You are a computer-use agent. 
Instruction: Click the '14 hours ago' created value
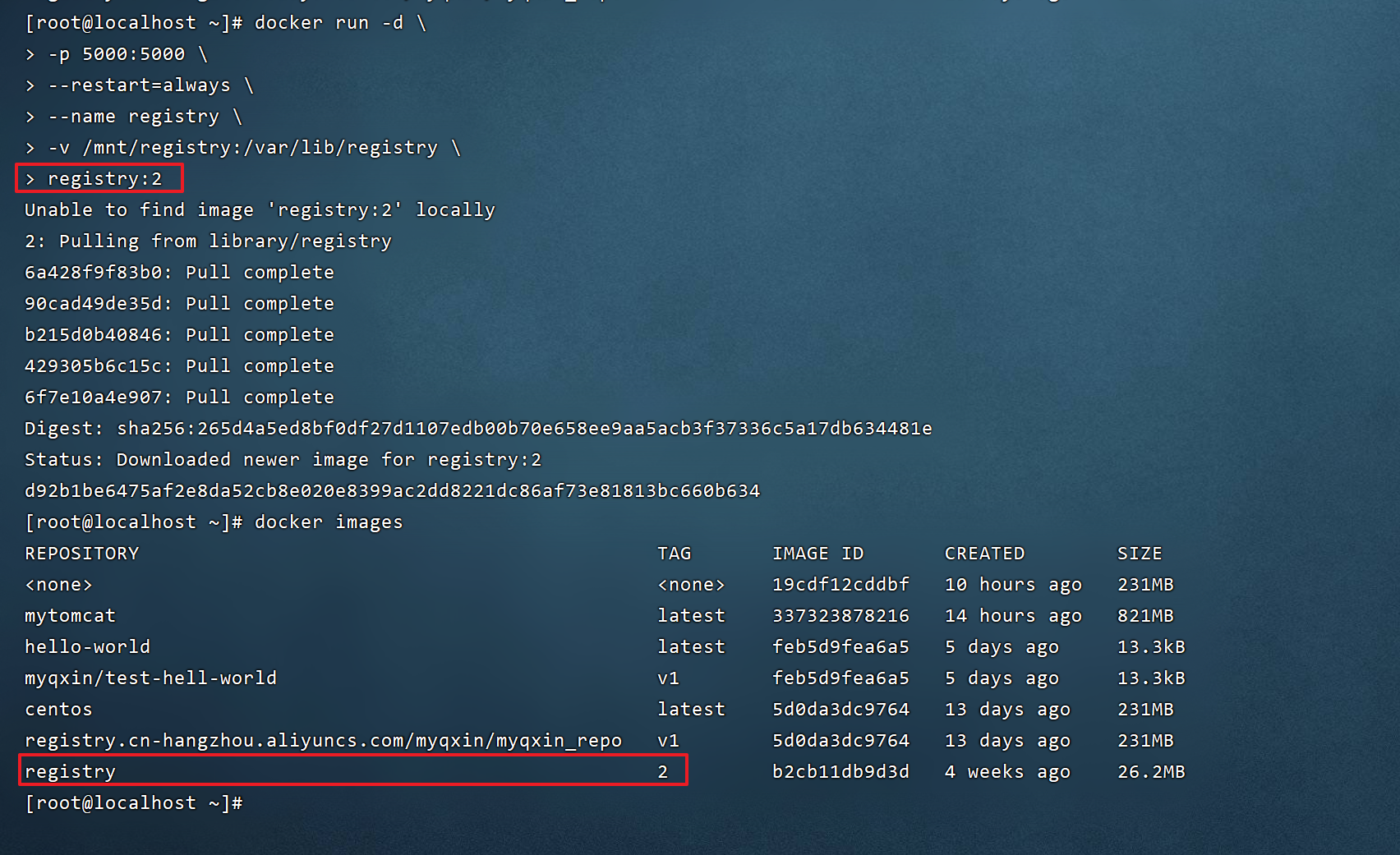pos(1014,616)
